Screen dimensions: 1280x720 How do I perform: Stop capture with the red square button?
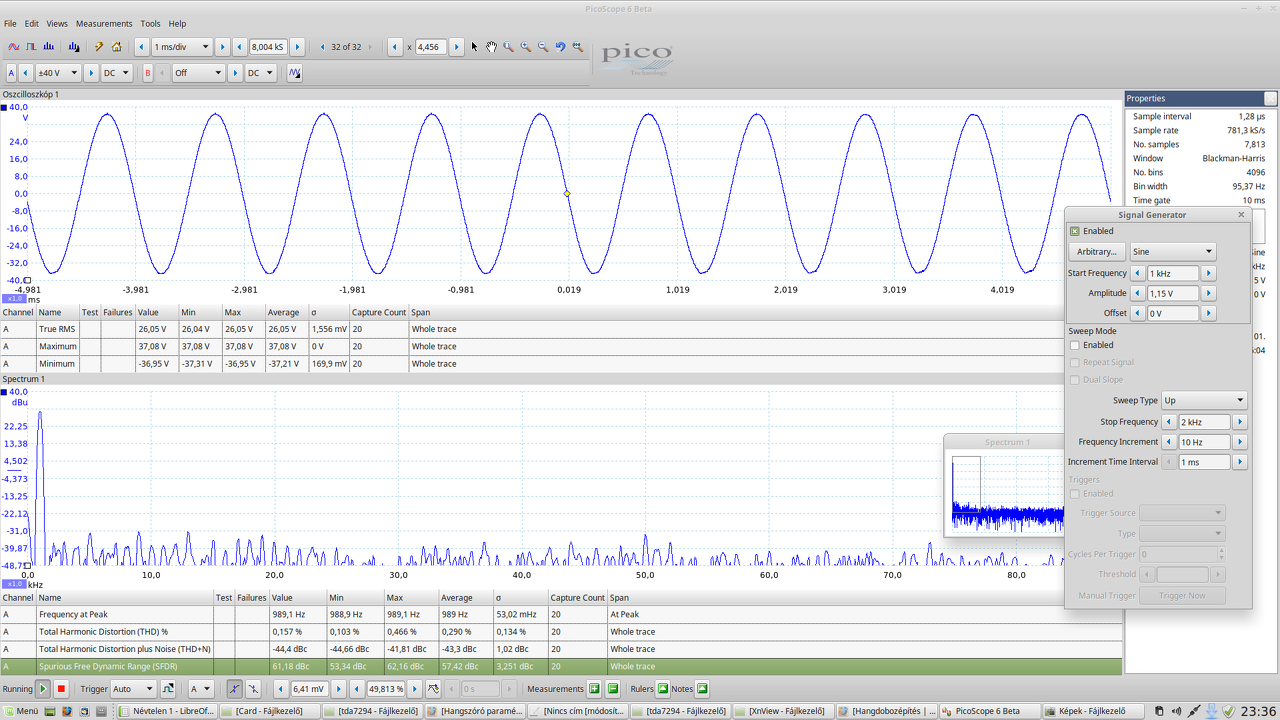coord(61,689)
